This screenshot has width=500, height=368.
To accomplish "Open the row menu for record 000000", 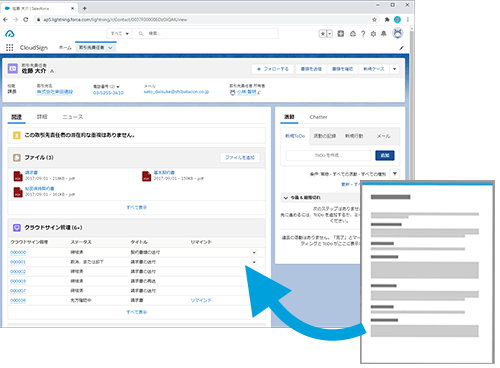I will tap(254, 252).
